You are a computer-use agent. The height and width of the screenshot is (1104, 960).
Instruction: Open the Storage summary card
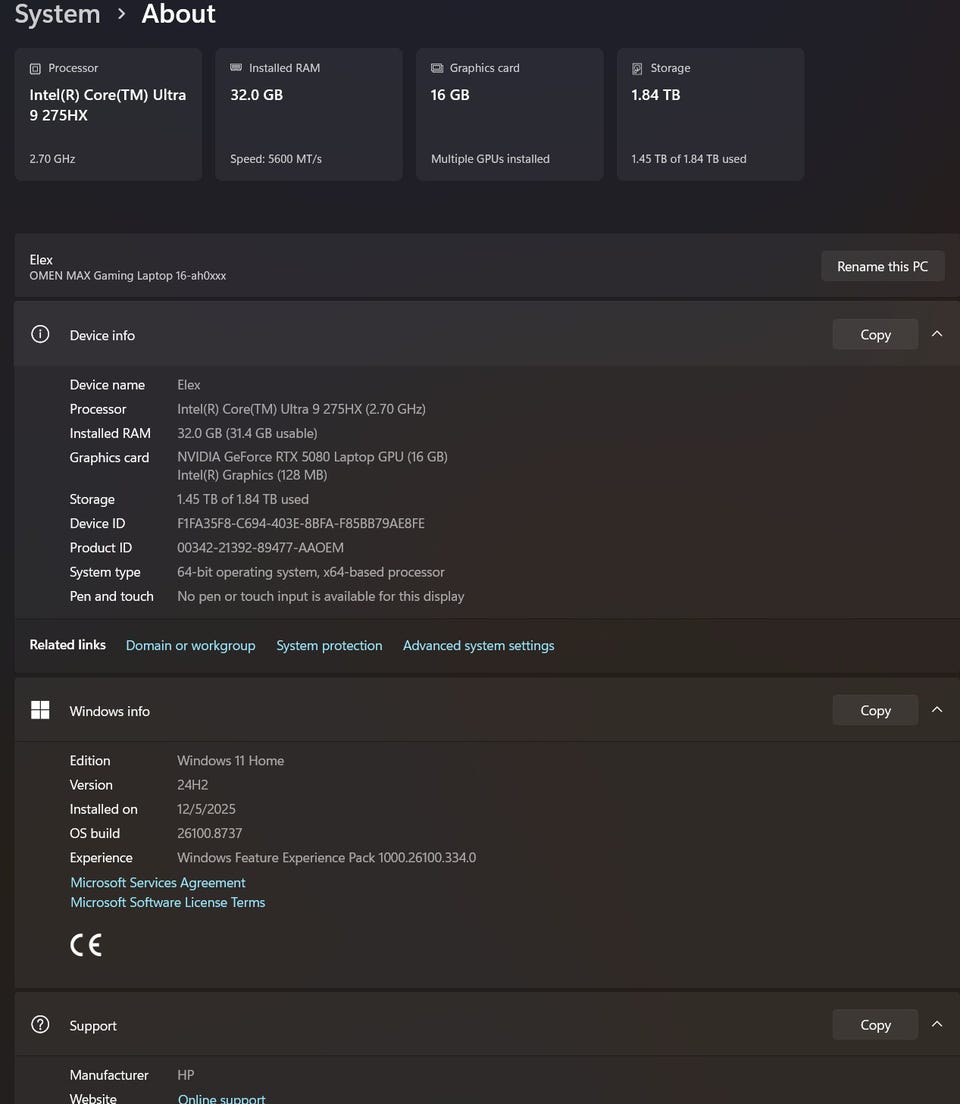point(711,114)
